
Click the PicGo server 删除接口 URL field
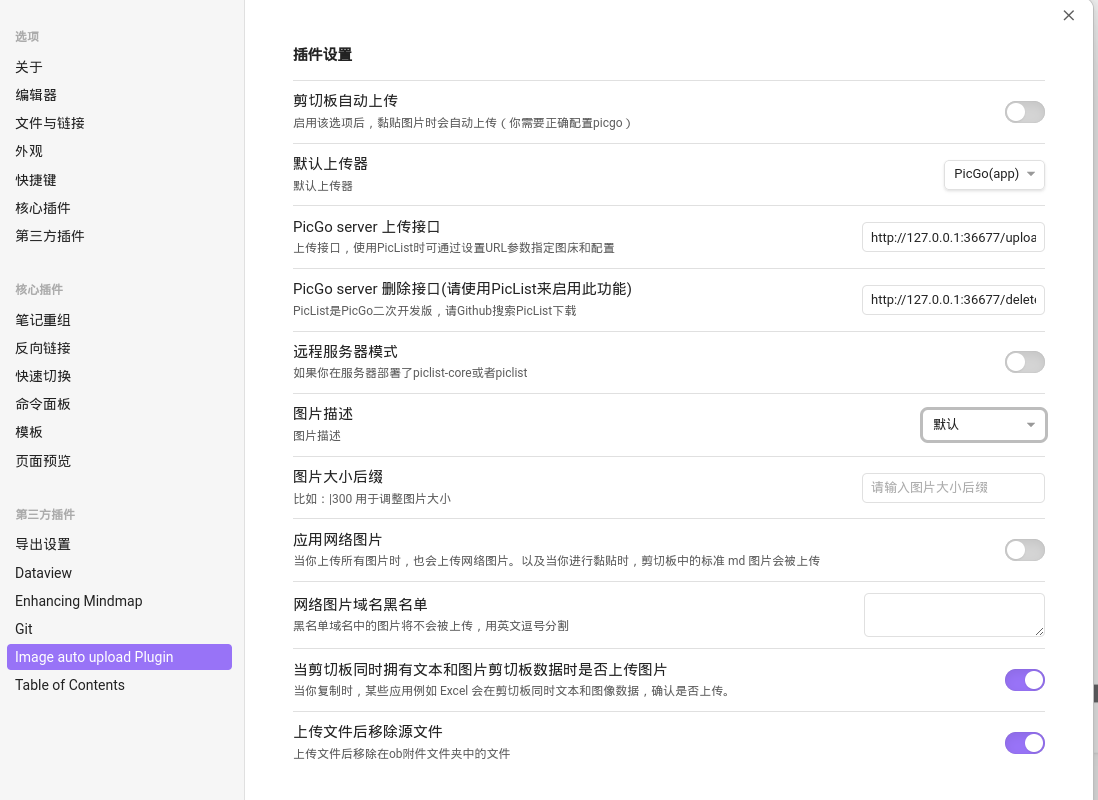[953, 299]
